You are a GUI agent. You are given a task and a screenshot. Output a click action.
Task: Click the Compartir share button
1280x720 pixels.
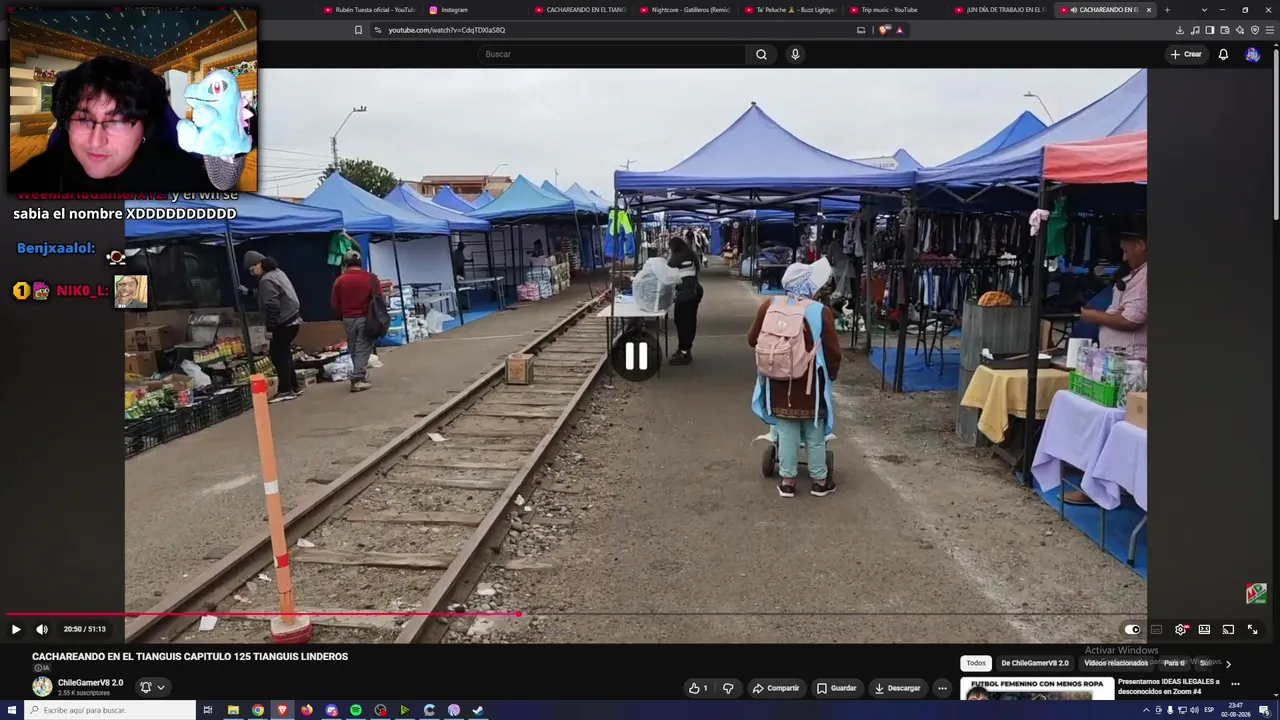[776, 688]
